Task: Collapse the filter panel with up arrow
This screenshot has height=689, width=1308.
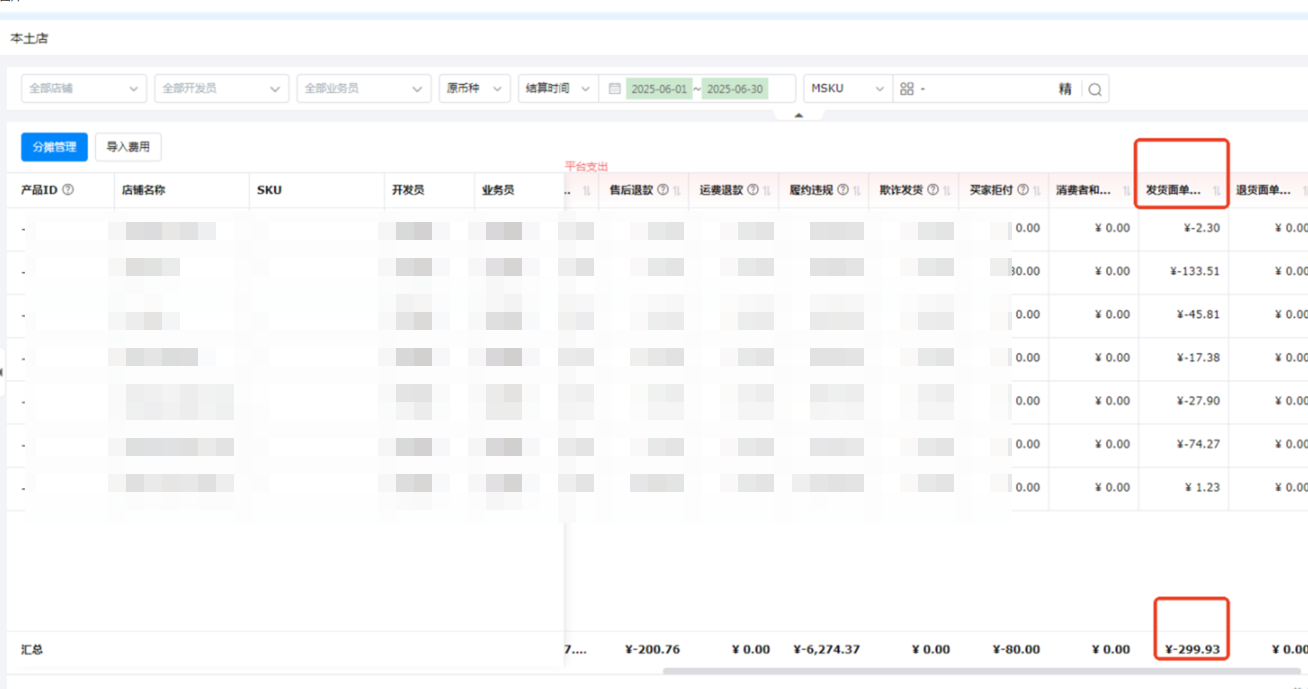Action: pyautogui.click(x=798, y=115)
